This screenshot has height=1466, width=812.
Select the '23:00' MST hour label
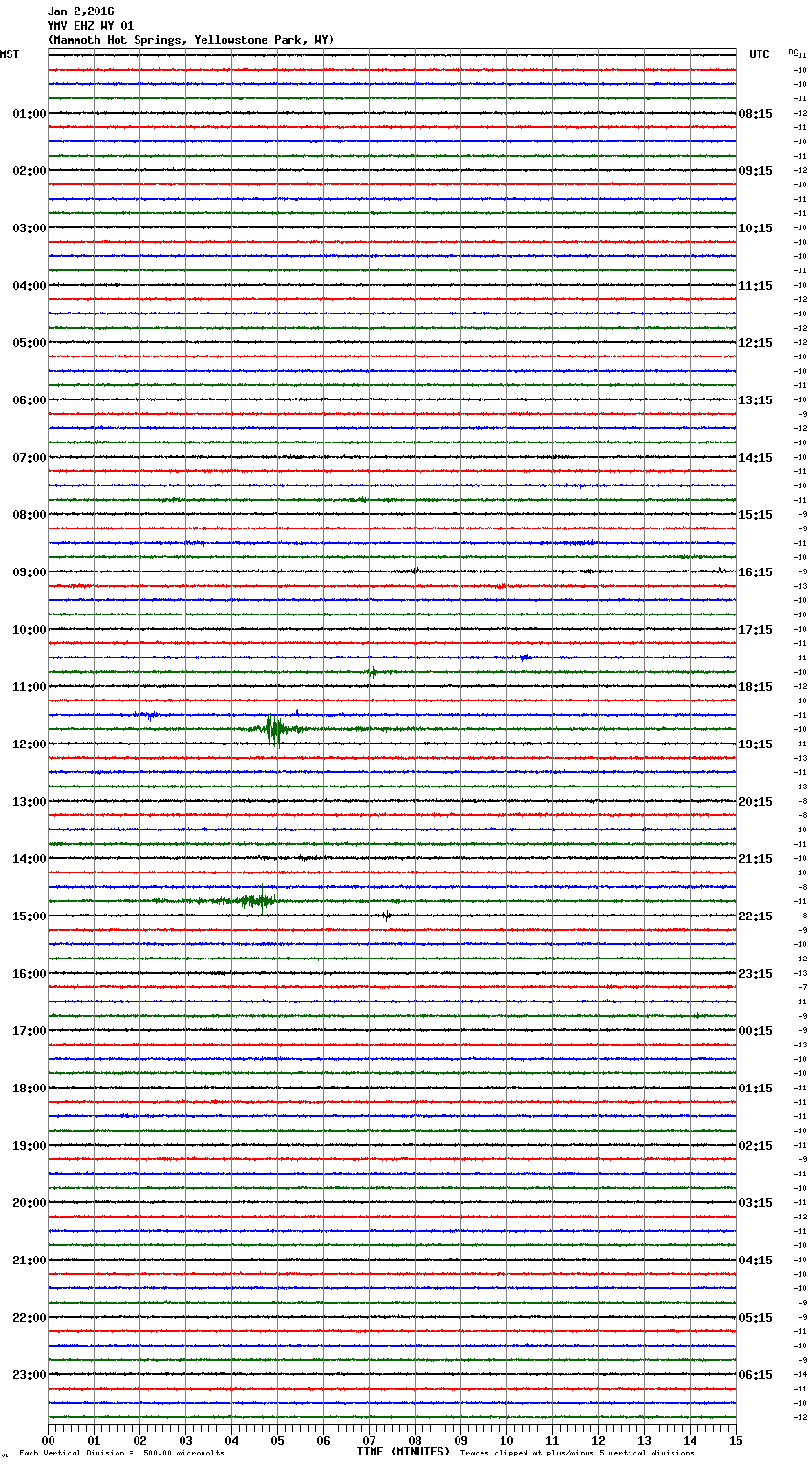pos(29,1375)
